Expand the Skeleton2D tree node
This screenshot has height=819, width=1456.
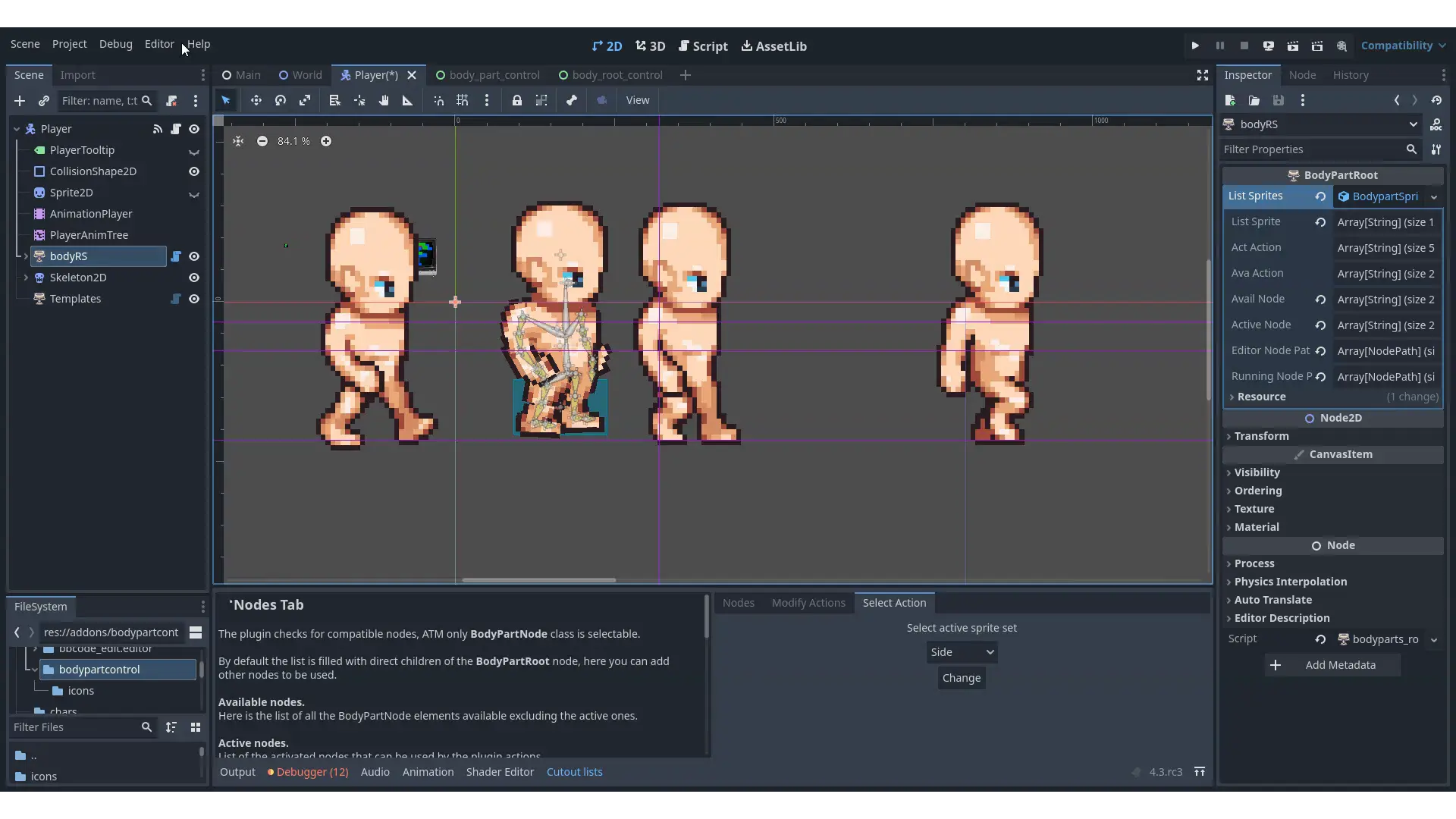(x=27, y=278)
